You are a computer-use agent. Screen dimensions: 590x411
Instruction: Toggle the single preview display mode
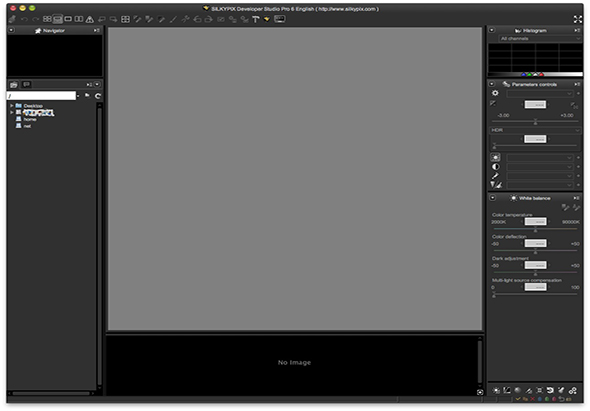tap(68, 19)
